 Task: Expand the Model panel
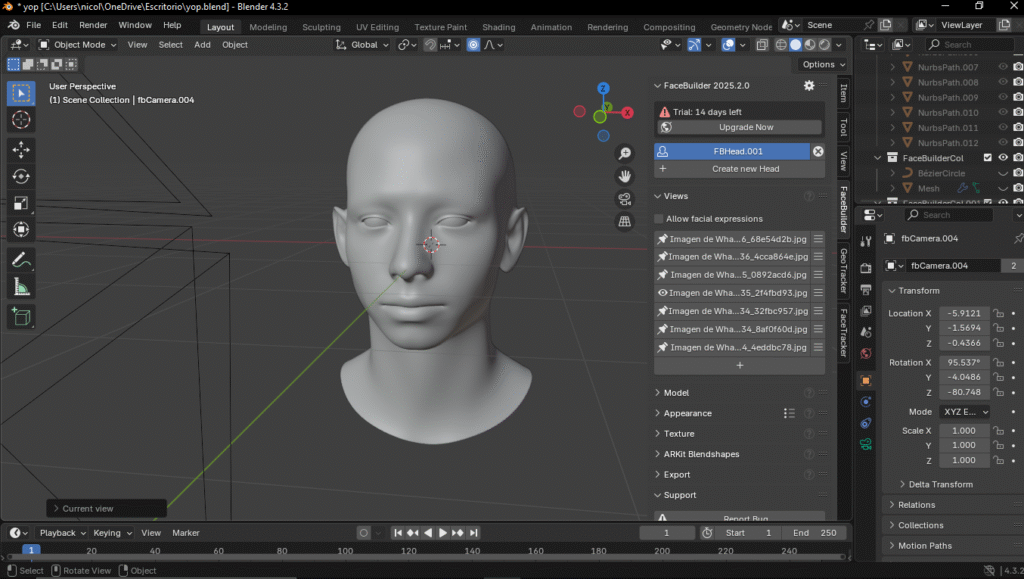pyautogui.click(x=677, y=393)
